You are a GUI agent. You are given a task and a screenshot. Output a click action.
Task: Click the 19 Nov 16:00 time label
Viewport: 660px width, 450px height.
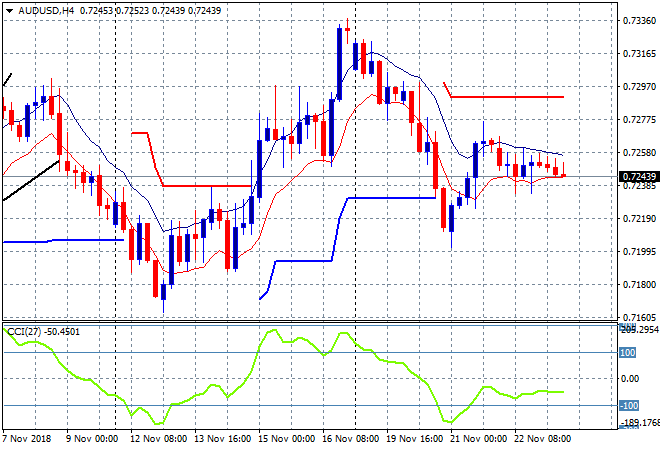coord(414,439)
